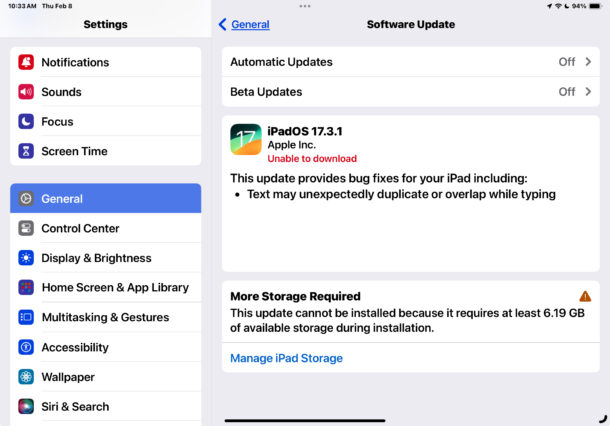Image resolution: width=610 pixels, height=426 pixels.
Task: Tap the Sounds speaker icon
Action: (26, 92)
